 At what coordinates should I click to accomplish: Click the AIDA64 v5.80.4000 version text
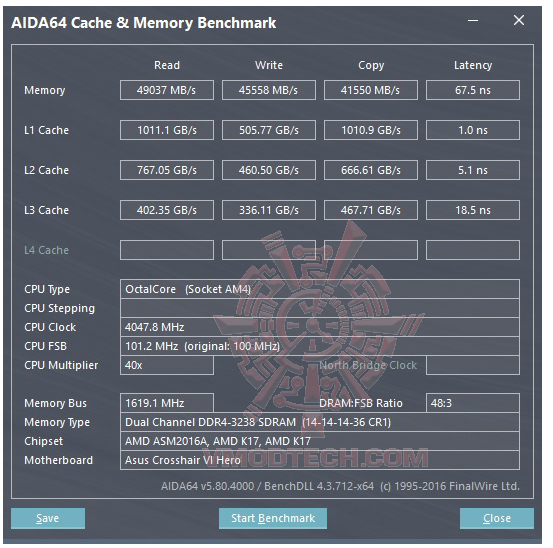coord(340,486)
